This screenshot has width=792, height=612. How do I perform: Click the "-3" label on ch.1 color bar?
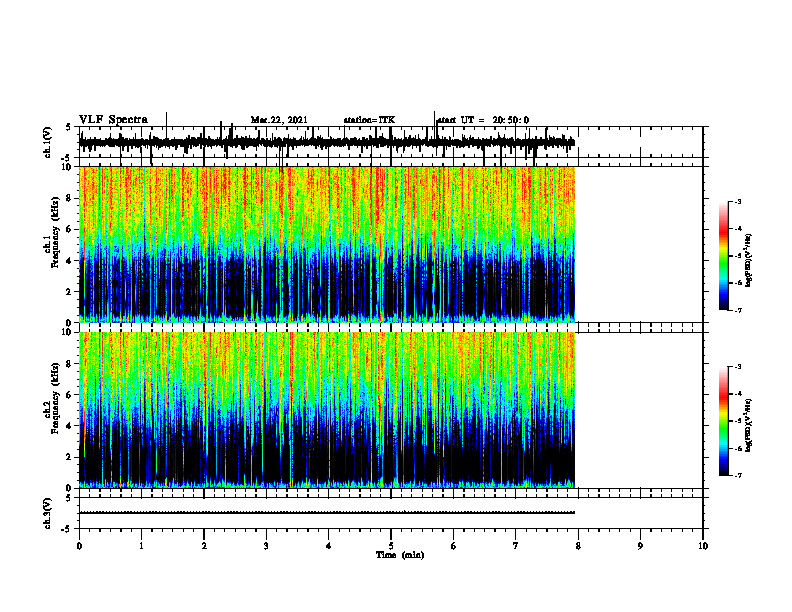[x=737, y=201]
